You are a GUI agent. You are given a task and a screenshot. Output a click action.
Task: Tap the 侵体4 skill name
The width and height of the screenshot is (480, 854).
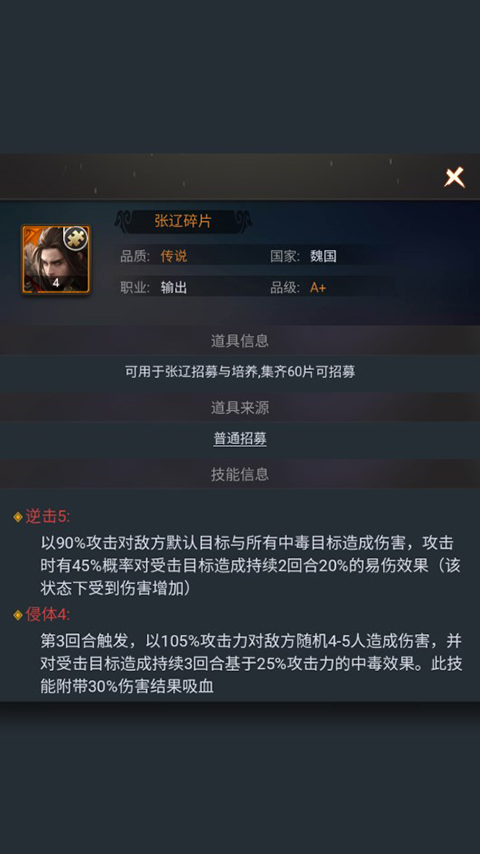tap(47, 615)
